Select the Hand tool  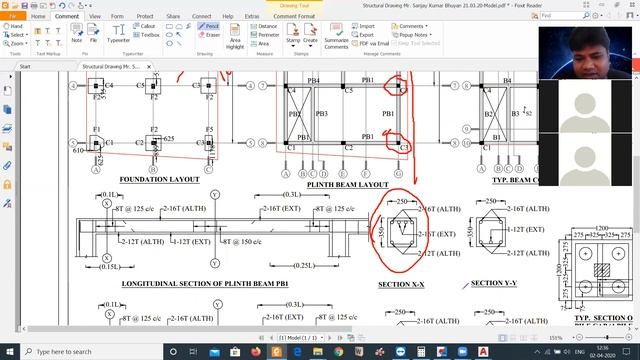click(x=12, y=26)
